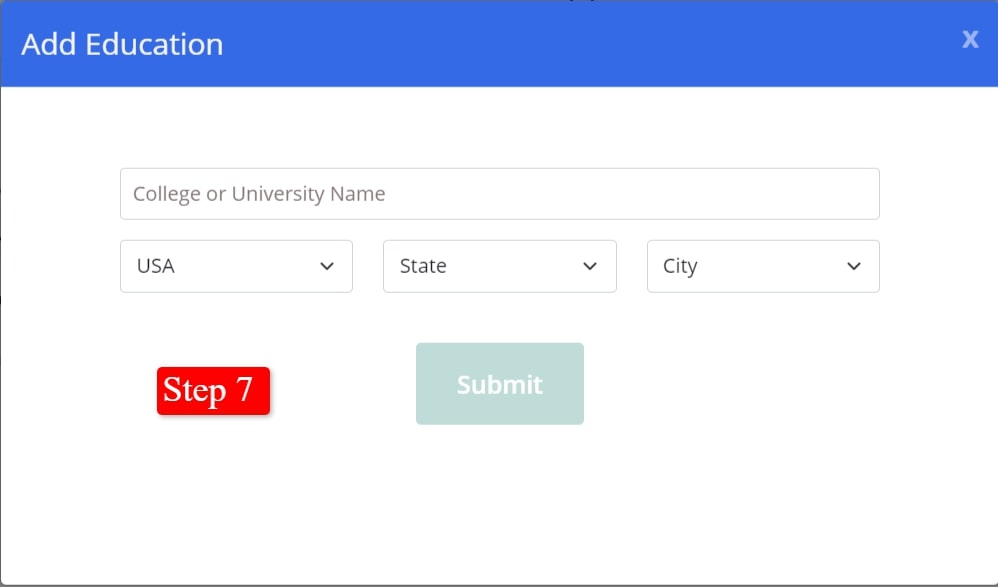Screen dimensions: 998x587
Task: Select the "State" placeholder text
Action: (x=423, y=267)
